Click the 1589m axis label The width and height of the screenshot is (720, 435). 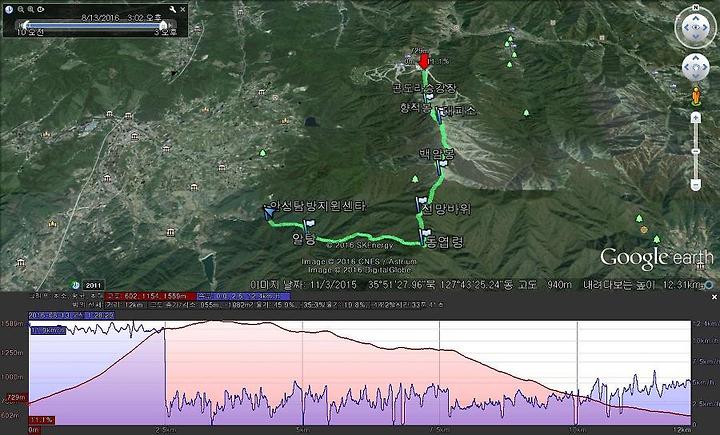click(x=12, y=323)
